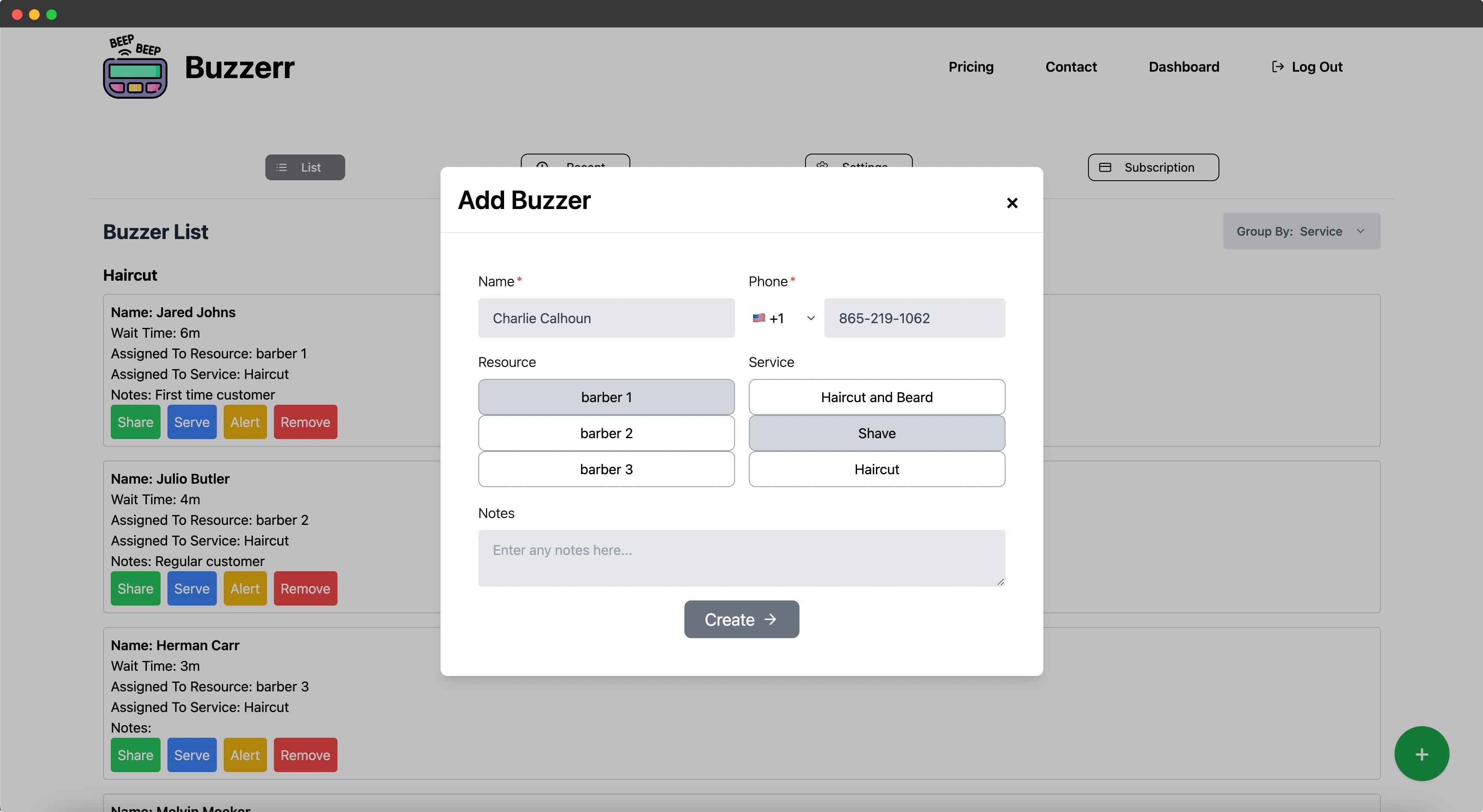Open the Pricing page
Viewport: 1483px width, 812px height.
(971, 66)
